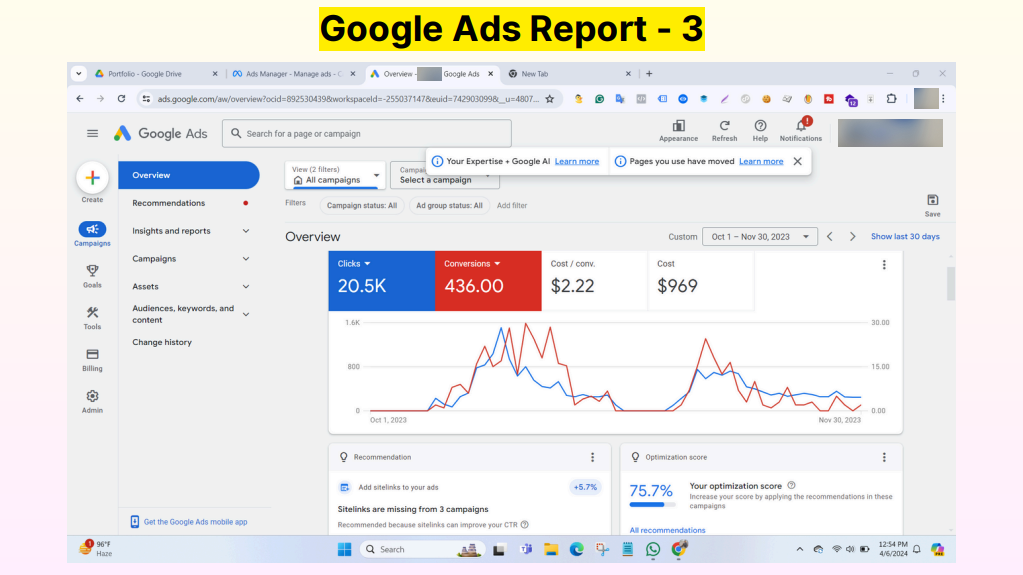1023x575 pixels.
Task: Open File Explorer from taskbar
Action: pos(551,550)
